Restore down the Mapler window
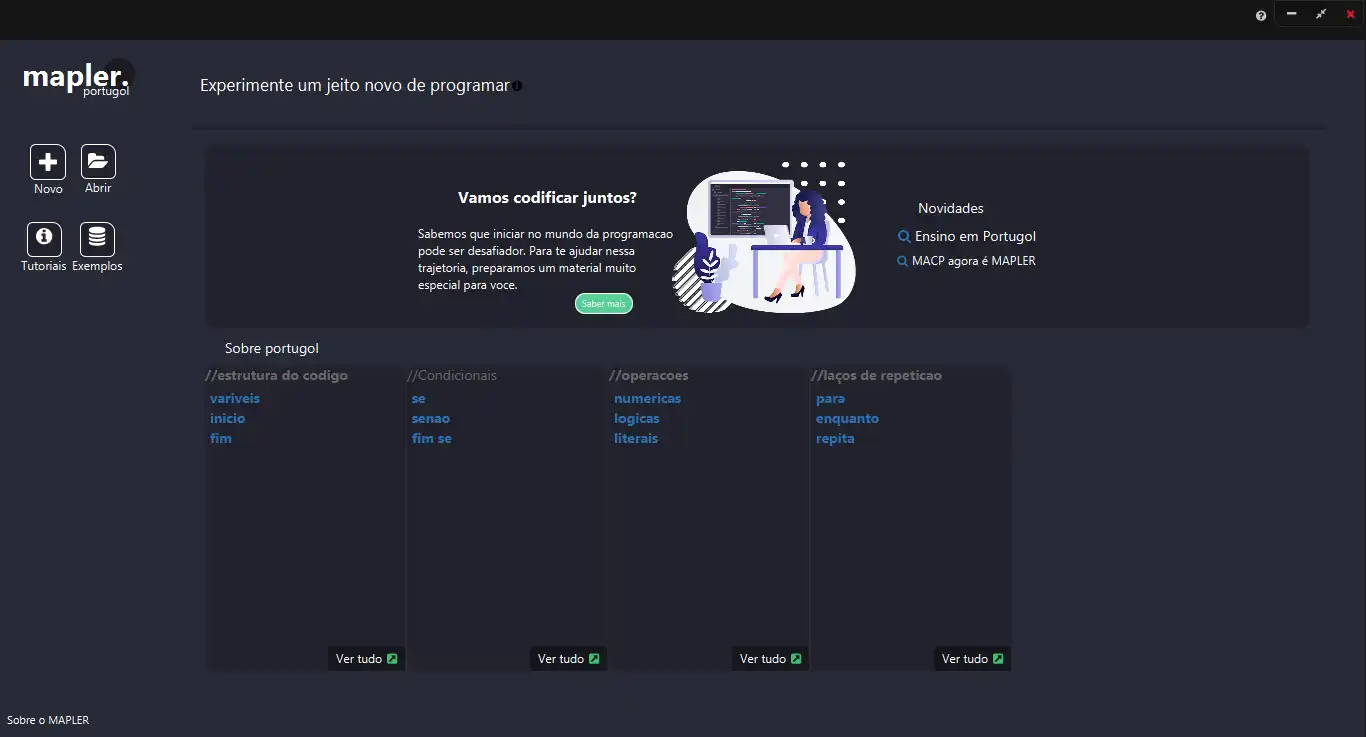1366x737 pixels. pos(1321,14)
